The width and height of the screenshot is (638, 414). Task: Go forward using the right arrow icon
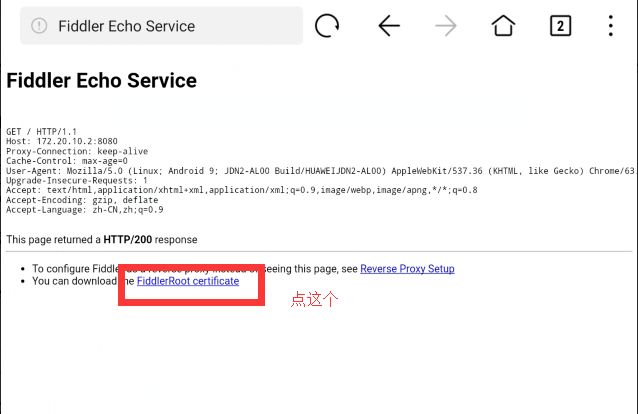(446, 26)
